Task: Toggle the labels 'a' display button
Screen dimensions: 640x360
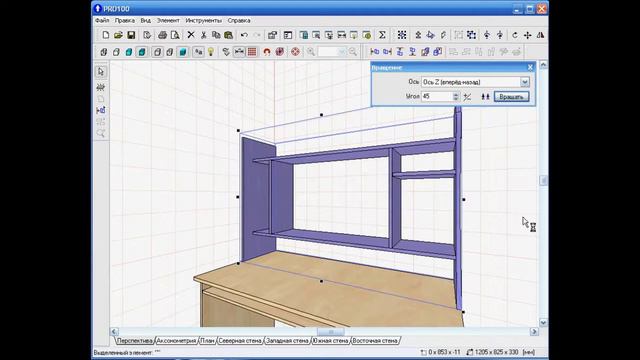Action: 198,52
